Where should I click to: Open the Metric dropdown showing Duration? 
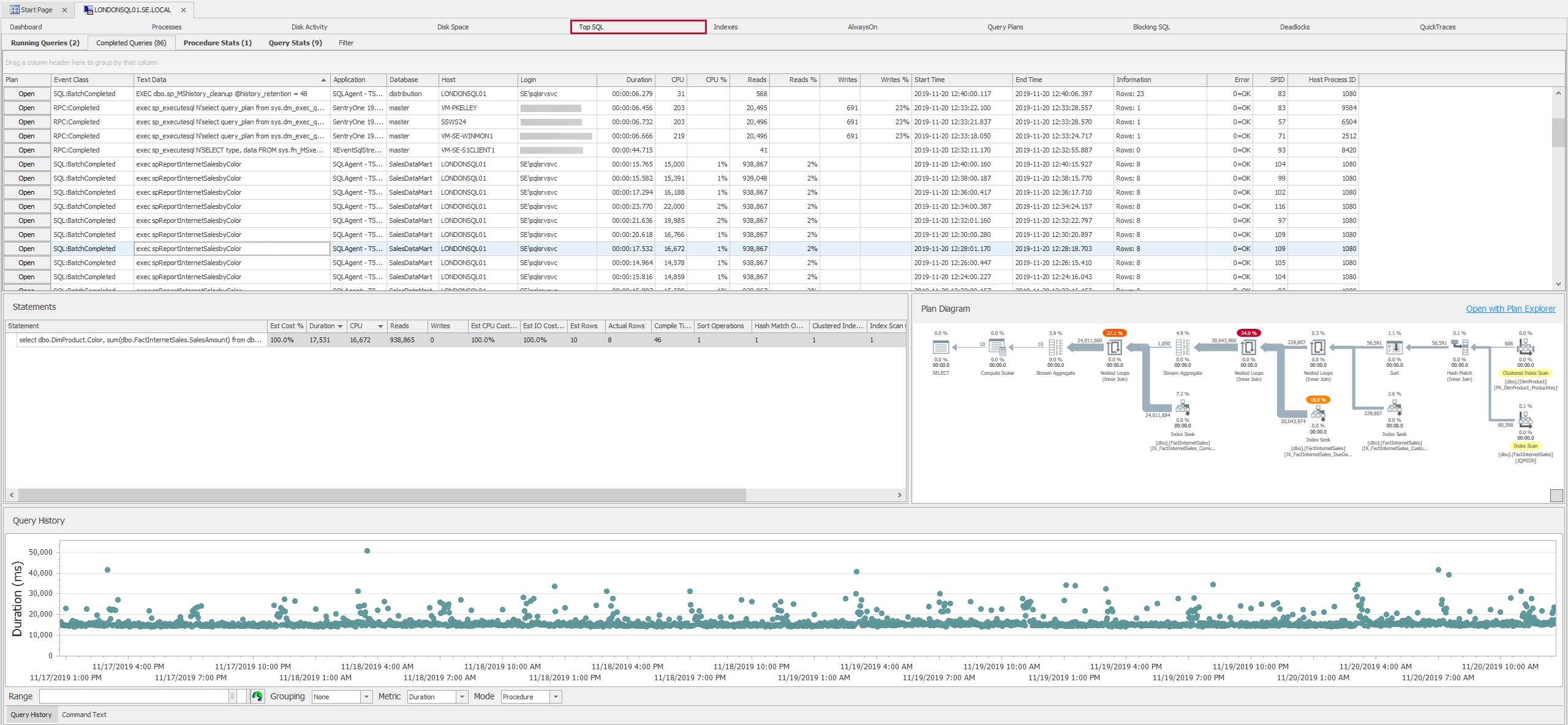pyautogui.click(x=461, y=696)
